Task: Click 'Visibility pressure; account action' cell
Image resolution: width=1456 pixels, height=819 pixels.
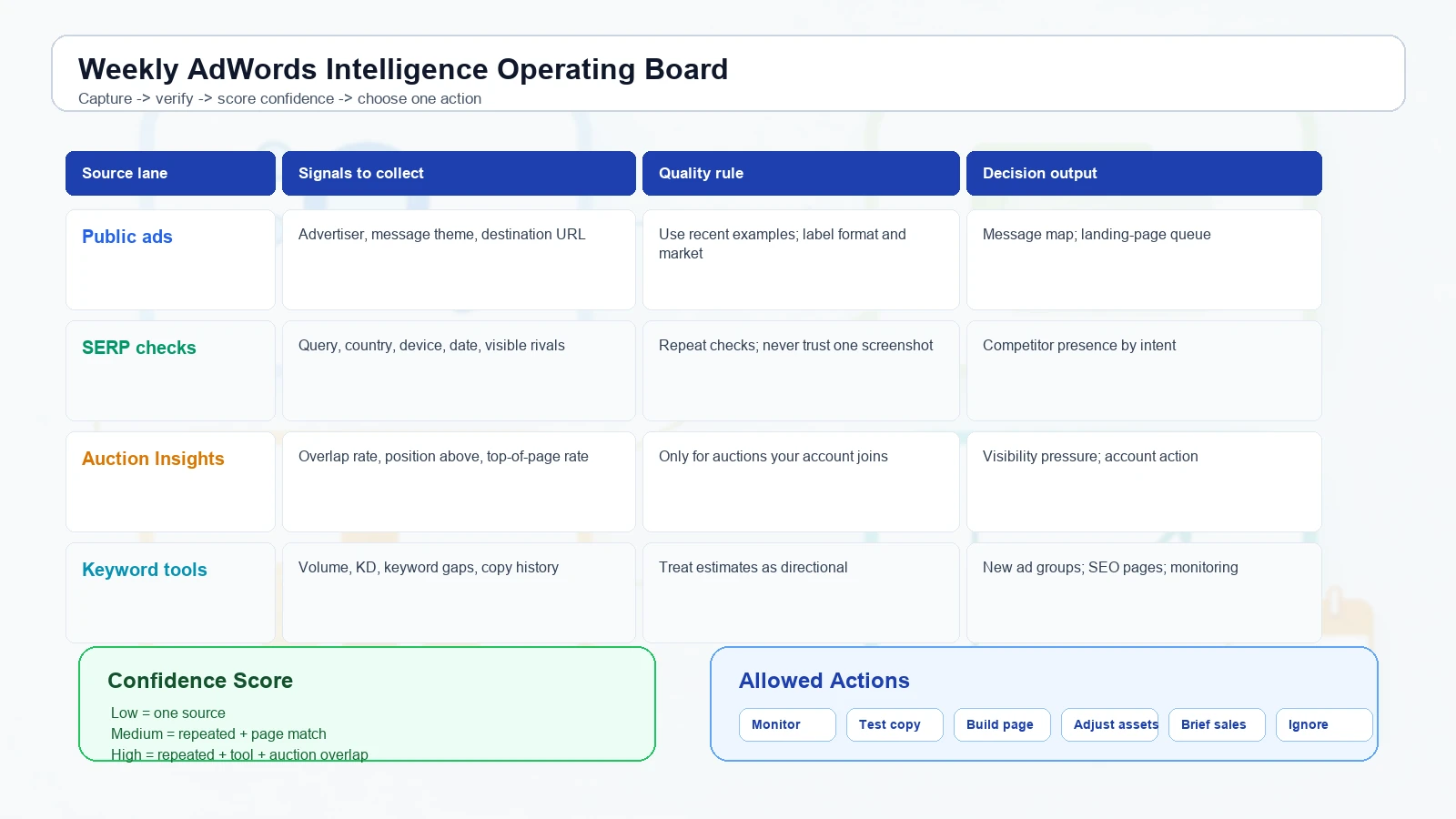Action: click(1144, 481)
